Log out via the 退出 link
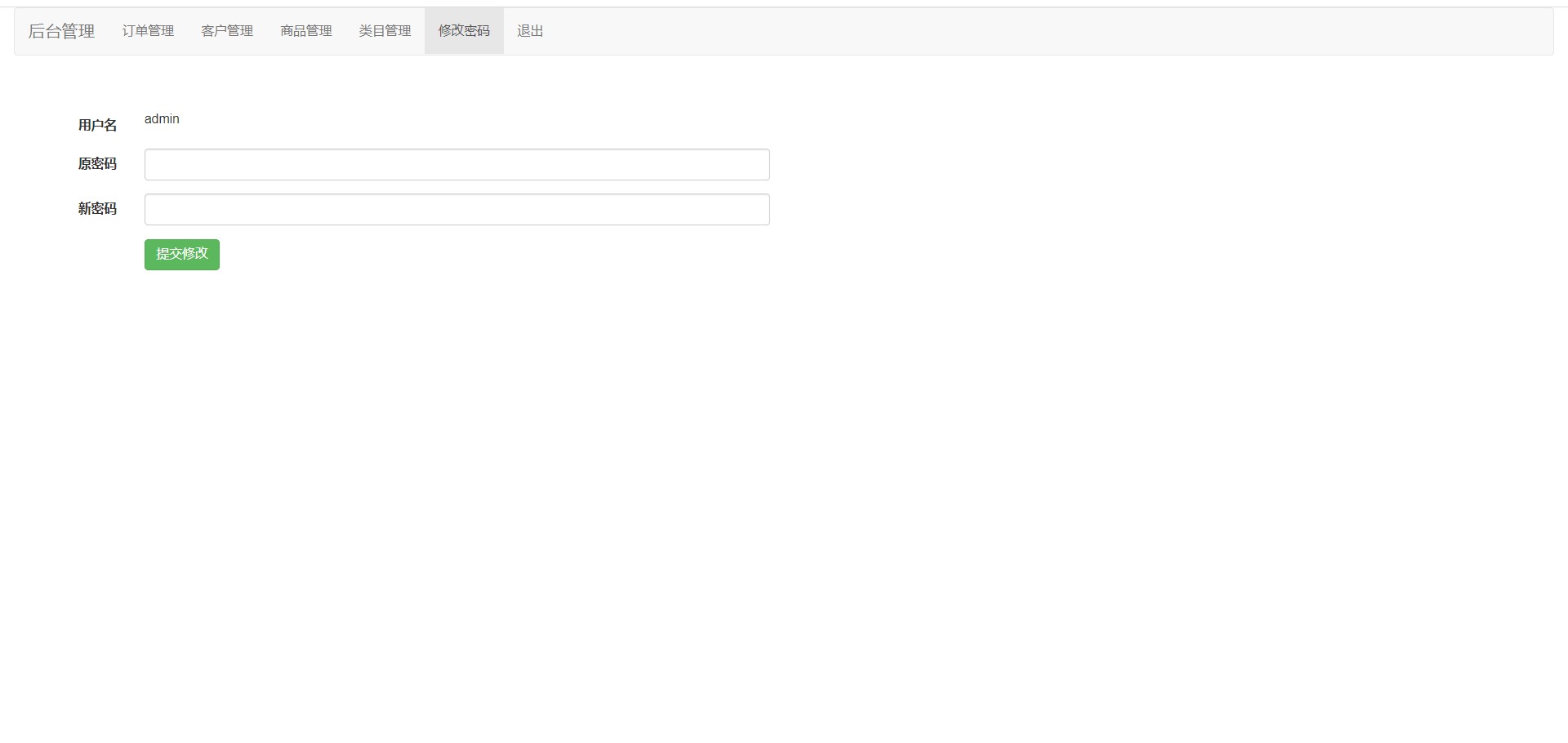 click(x=530, y=31)
